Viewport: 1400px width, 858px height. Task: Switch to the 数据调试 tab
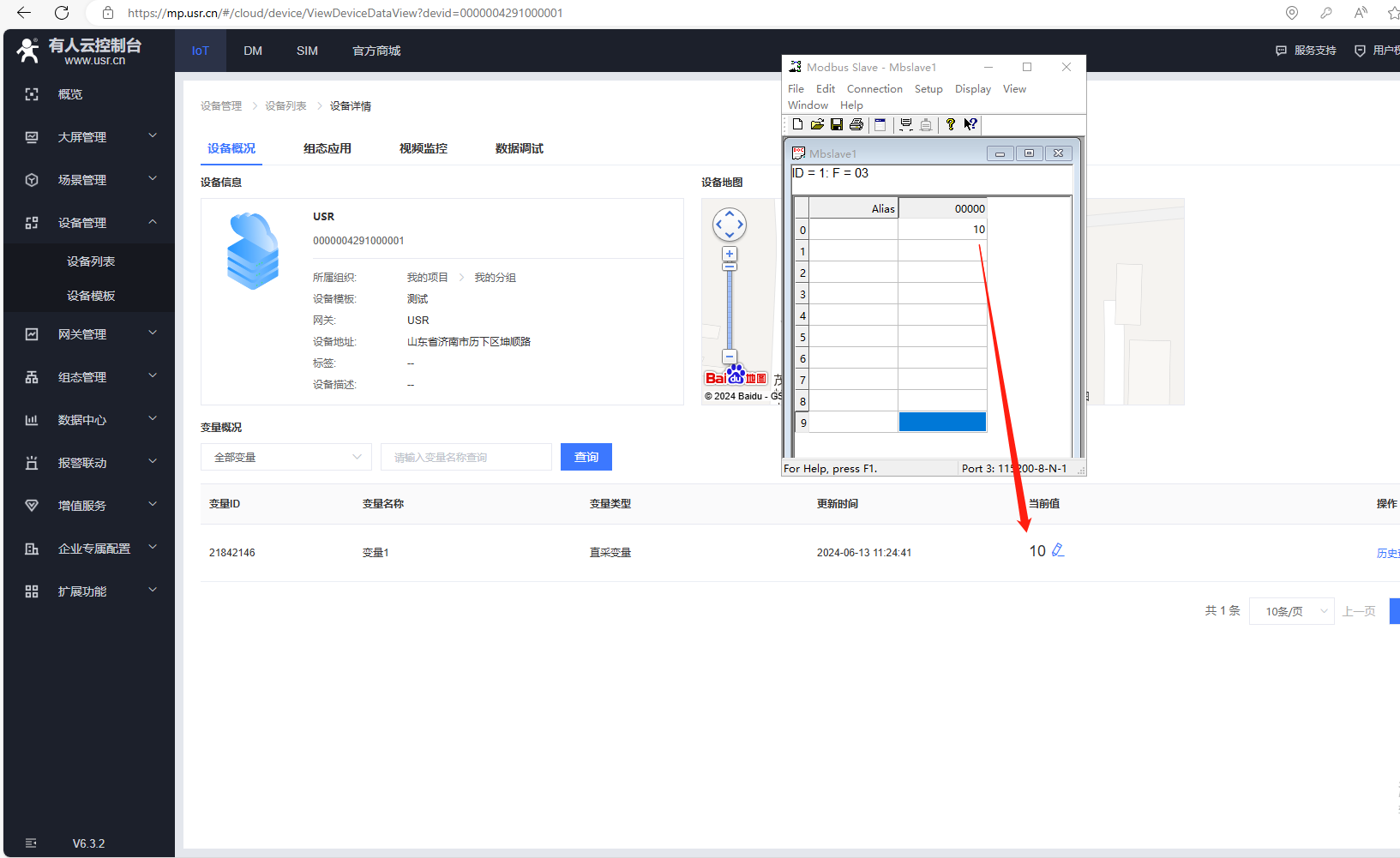click(x=519, y=148)
